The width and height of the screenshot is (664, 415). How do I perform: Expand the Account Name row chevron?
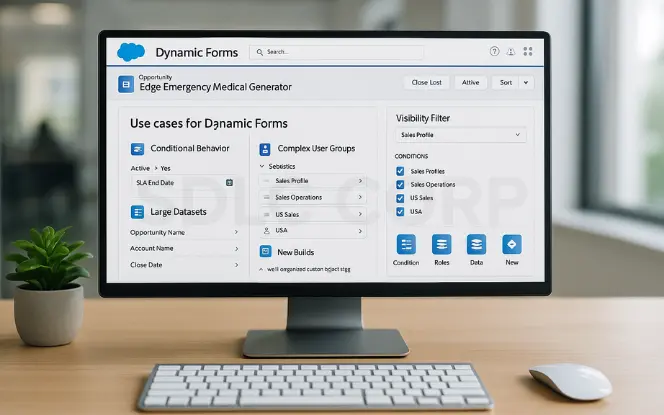pyautogui.click(x=236, y=249)
